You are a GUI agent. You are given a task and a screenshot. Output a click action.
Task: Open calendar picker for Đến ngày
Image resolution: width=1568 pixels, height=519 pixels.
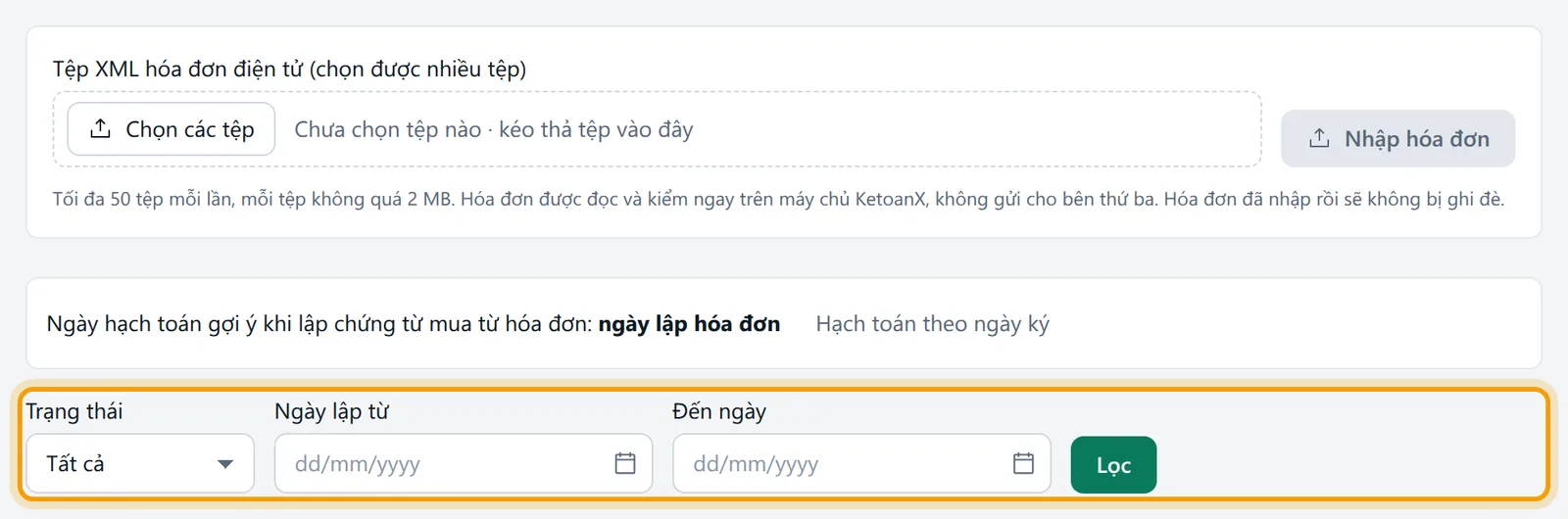click(x=1023, y=463)
